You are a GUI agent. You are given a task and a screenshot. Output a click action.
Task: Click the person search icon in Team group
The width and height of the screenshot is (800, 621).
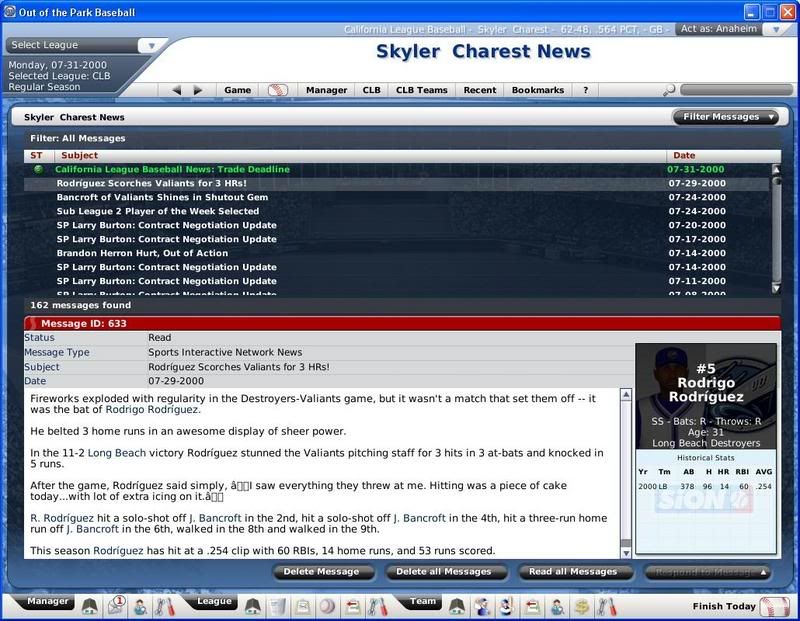pos(557,607)
